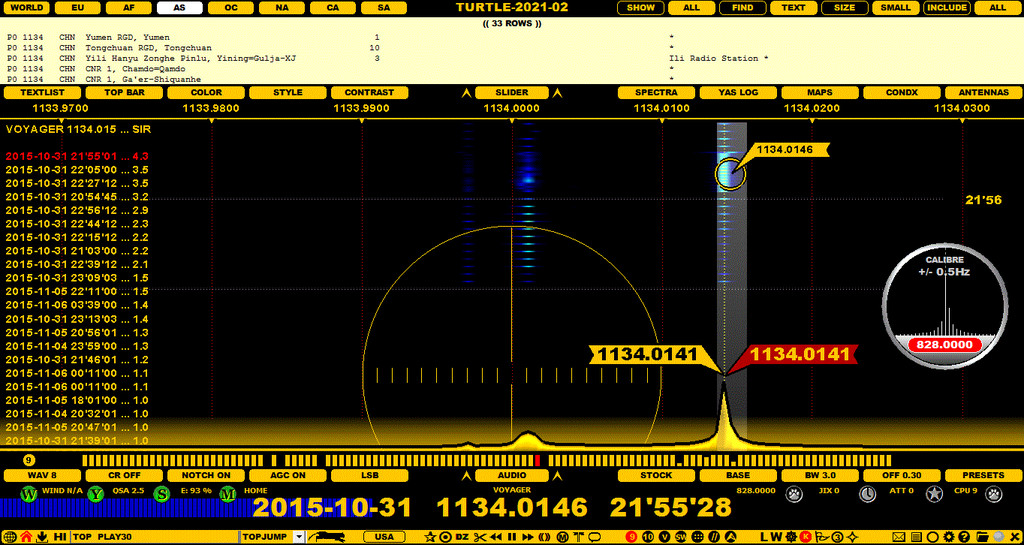Click the SPECTRA button

coord(656,92)
